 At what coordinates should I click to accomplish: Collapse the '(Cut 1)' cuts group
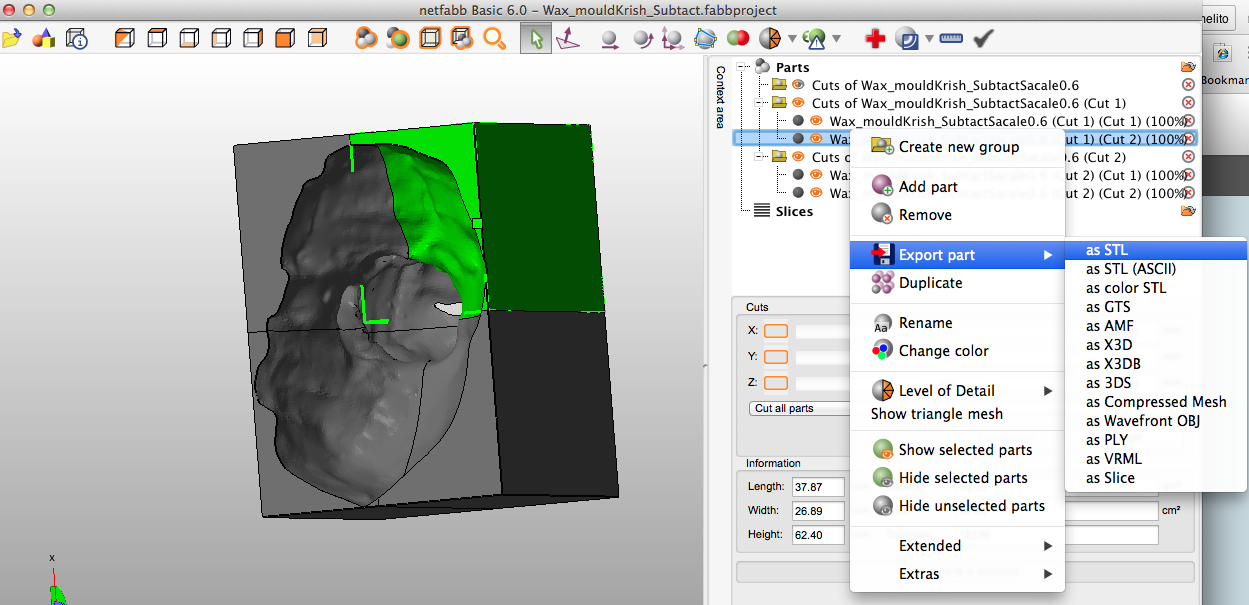[761, 103]
